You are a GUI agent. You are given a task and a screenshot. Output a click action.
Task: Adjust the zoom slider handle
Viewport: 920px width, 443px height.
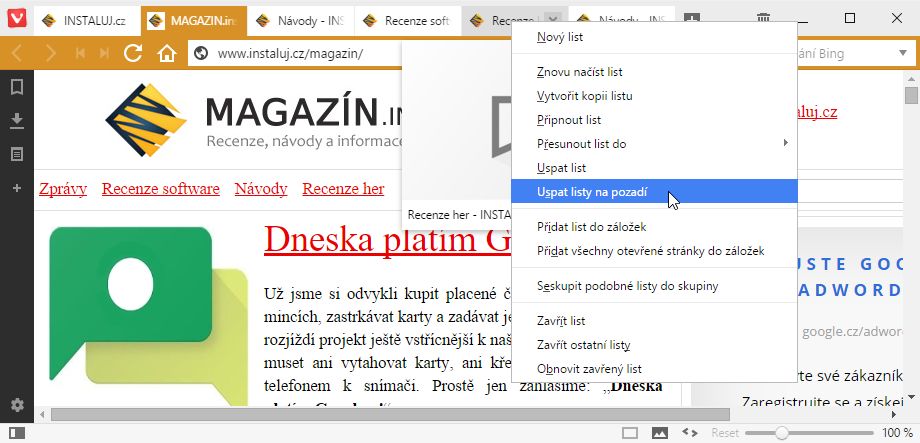[x=781, y=433]
